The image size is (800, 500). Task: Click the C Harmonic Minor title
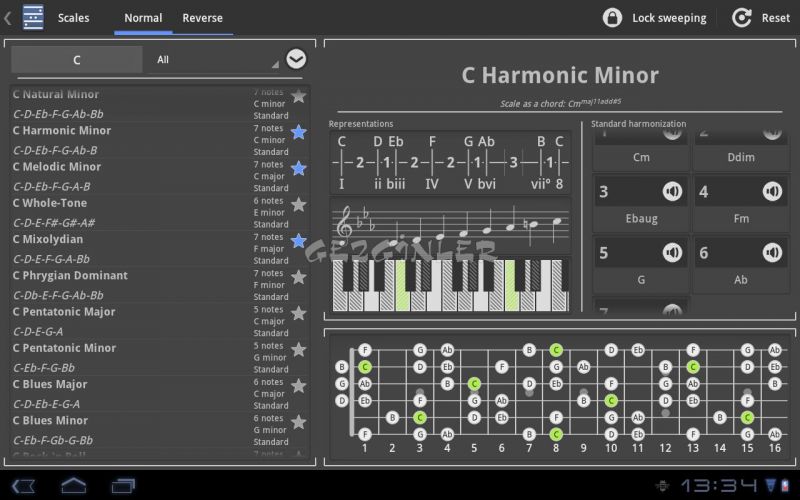[560, 76]
